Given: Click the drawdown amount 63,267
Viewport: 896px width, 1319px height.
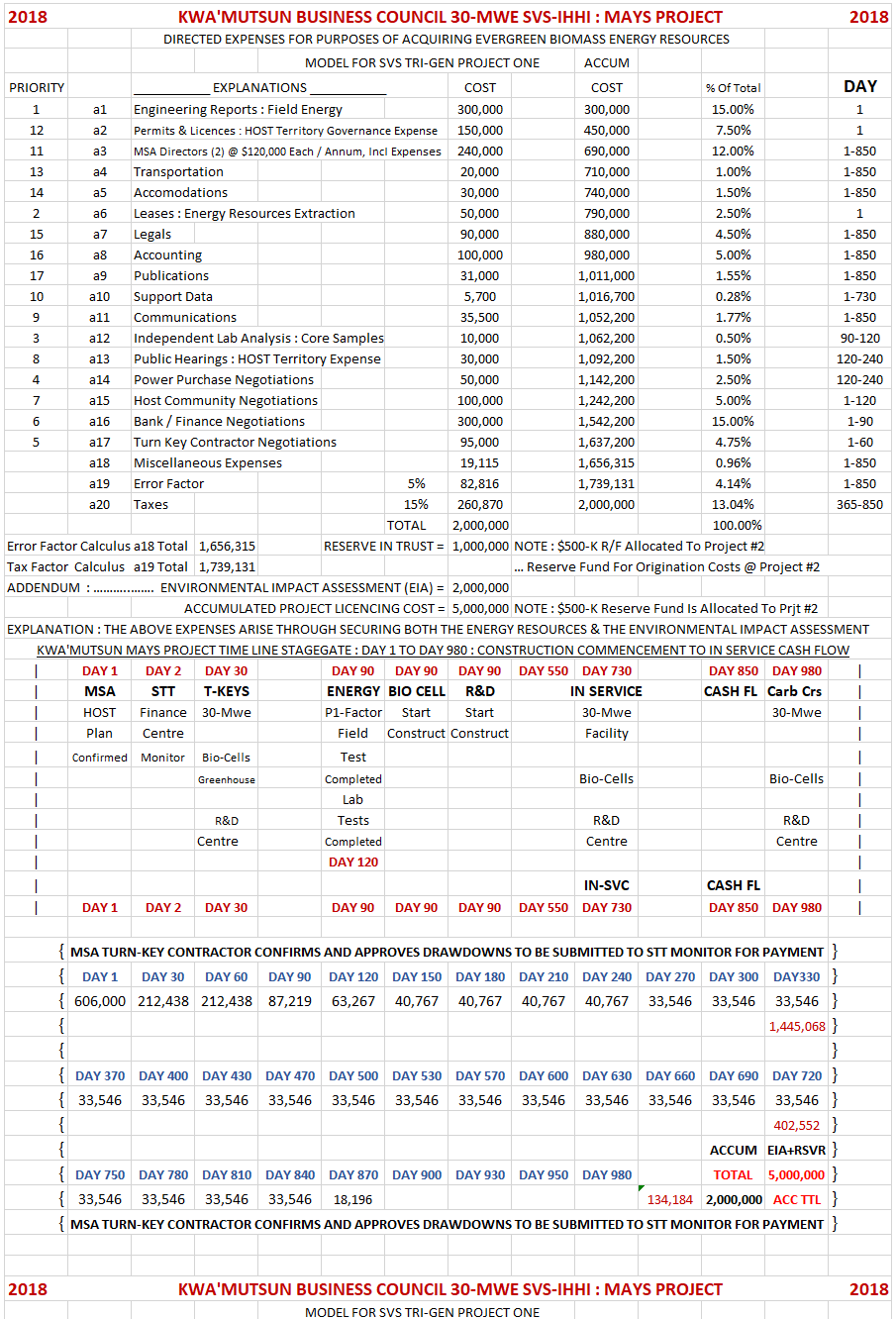Looking at the screenshot, I should pos(353,1001).
